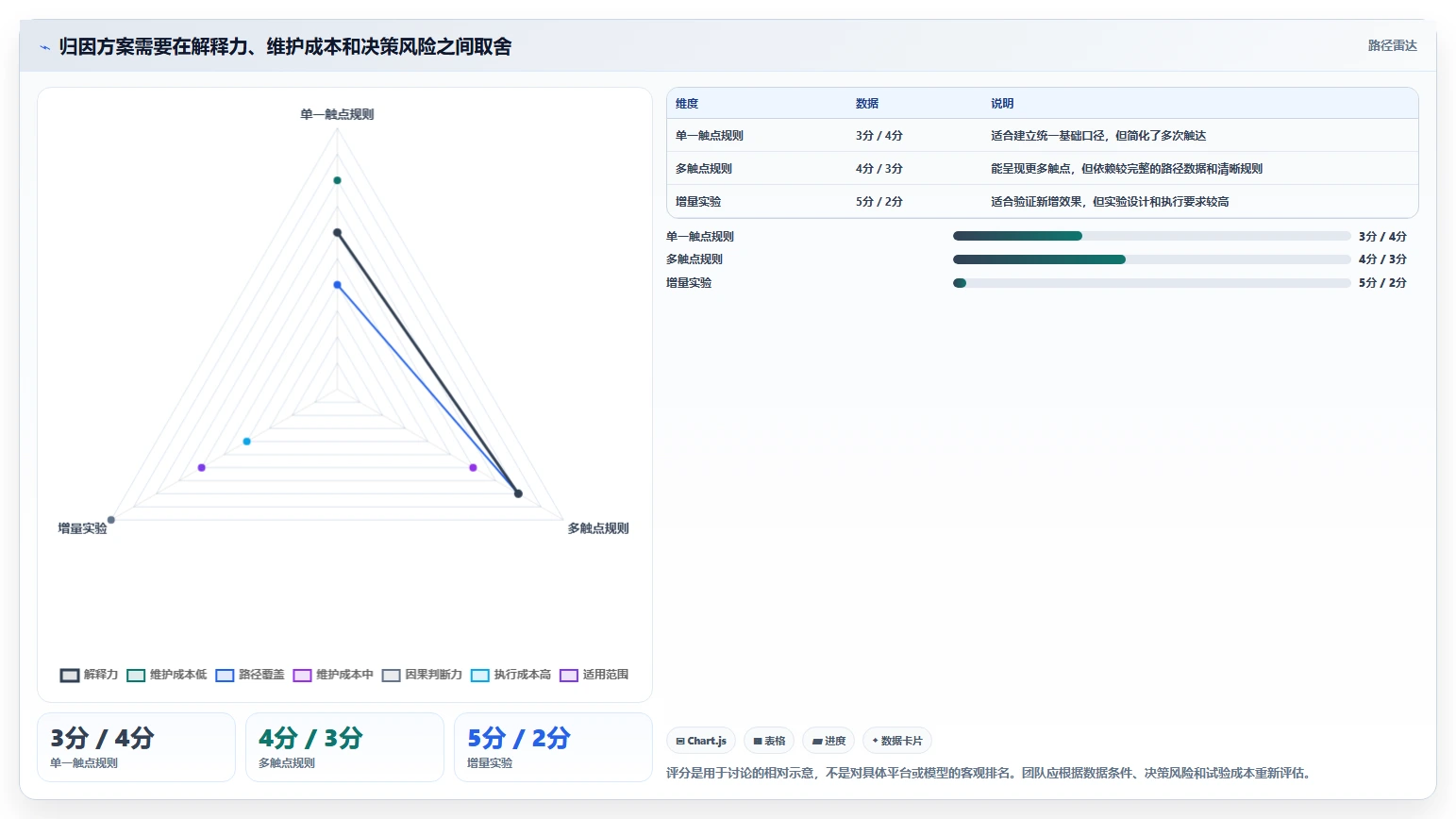The height and width of the screenshot is (819, 1456).
Task: Toggle the 路径覆盖 legend box
Action: [x=225, y=675]
